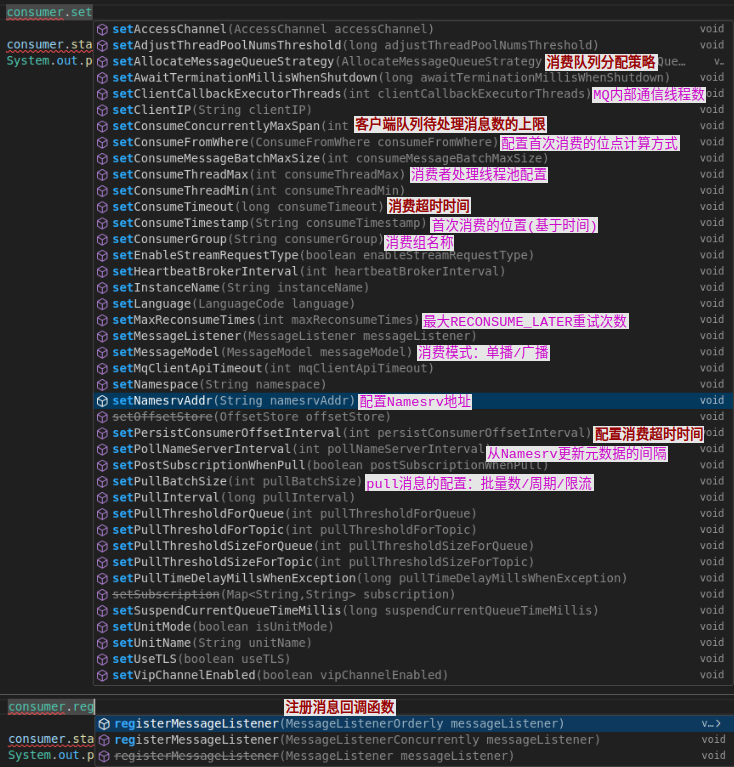The width and height of the screenshot is (734, 767).
Task: Click the icon next to setMessageModel
Action: coord(103,353)
